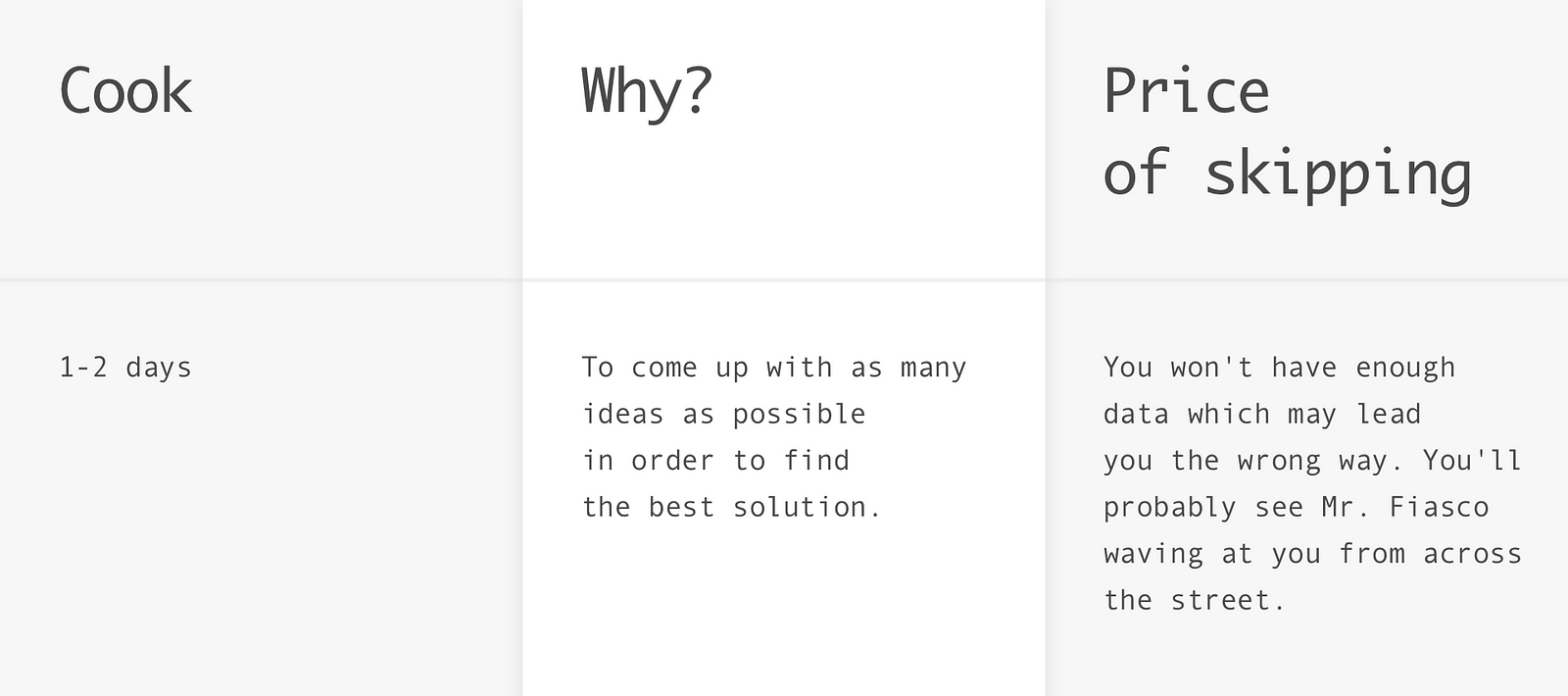
Task: Click the word "solution" in the middle column
Action: coord(801,507)
